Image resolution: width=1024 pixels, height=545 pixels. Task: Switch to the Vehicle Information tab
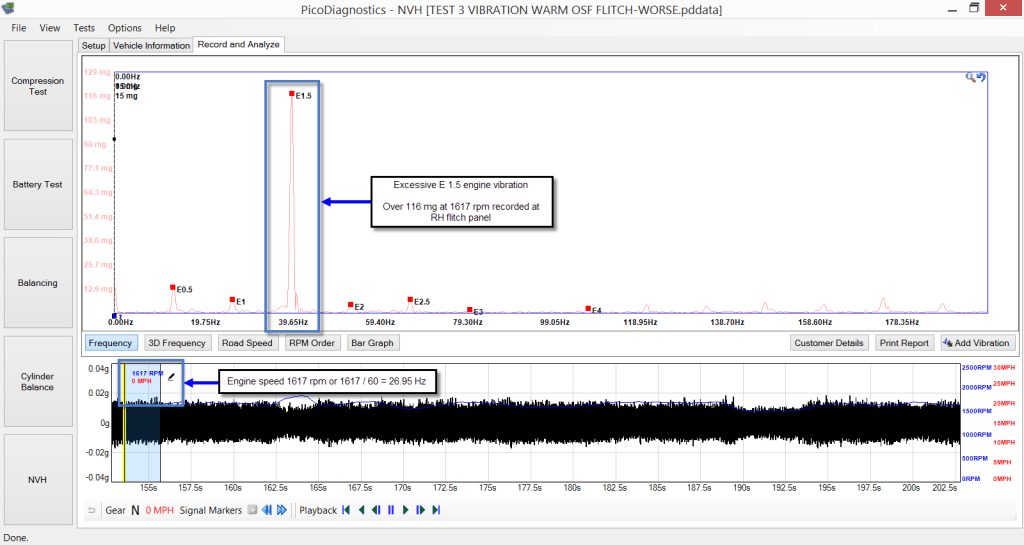[x=152, y=46]
